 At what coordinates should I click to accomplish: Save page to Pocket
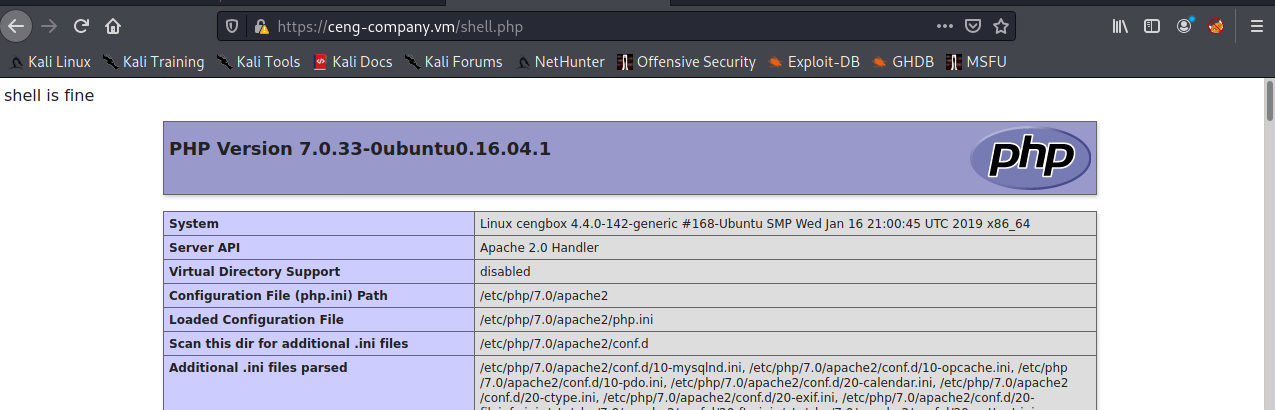(x=973, y=26)
